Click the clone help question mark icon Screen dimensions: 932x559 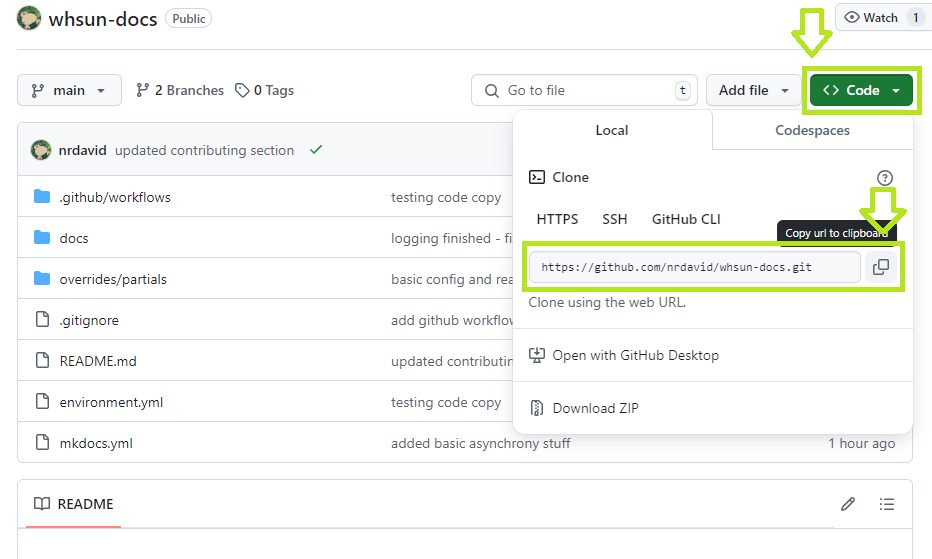884,178
